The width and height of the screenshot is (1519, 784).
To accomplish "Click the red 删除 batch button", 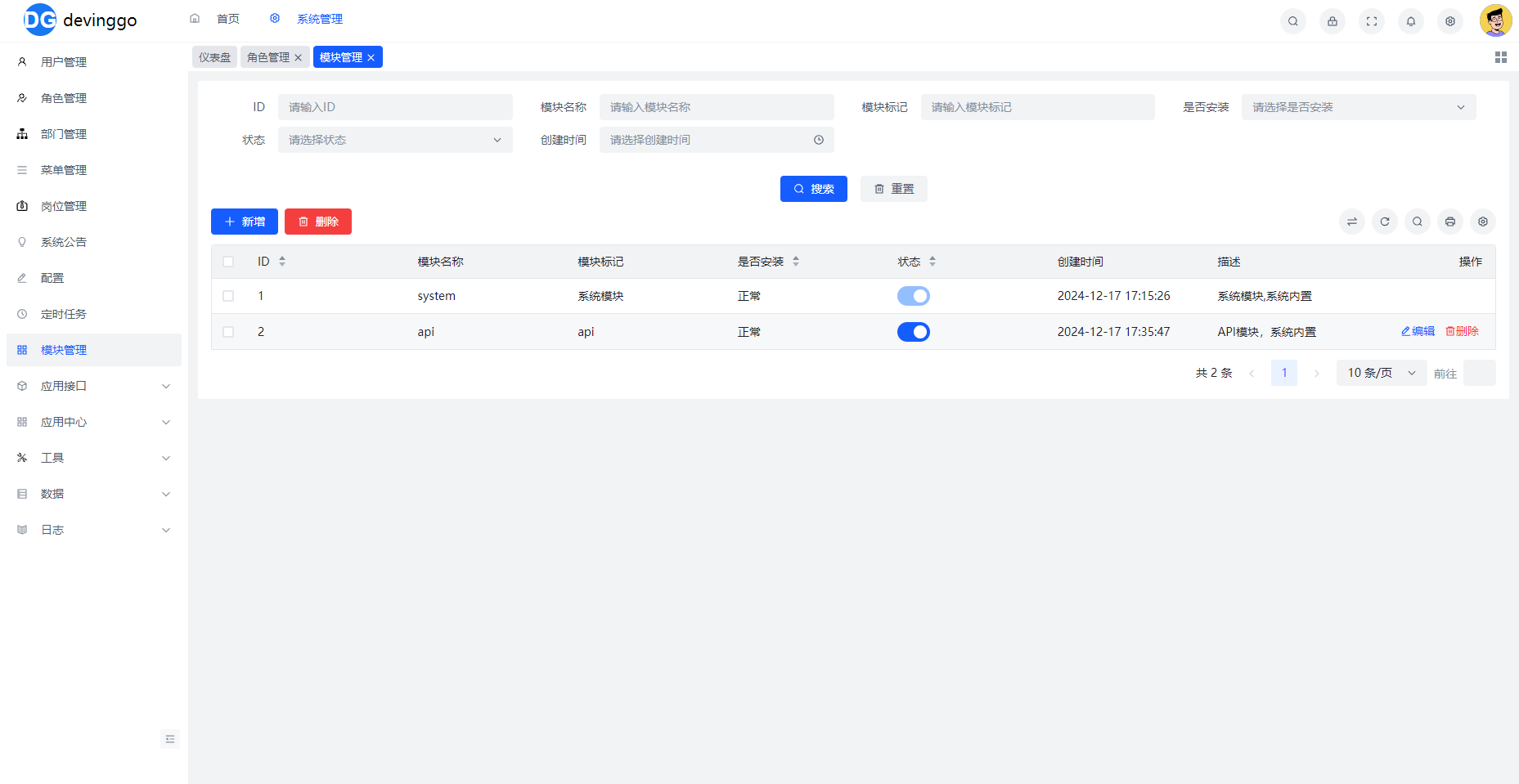I will (x=318, y=222).
